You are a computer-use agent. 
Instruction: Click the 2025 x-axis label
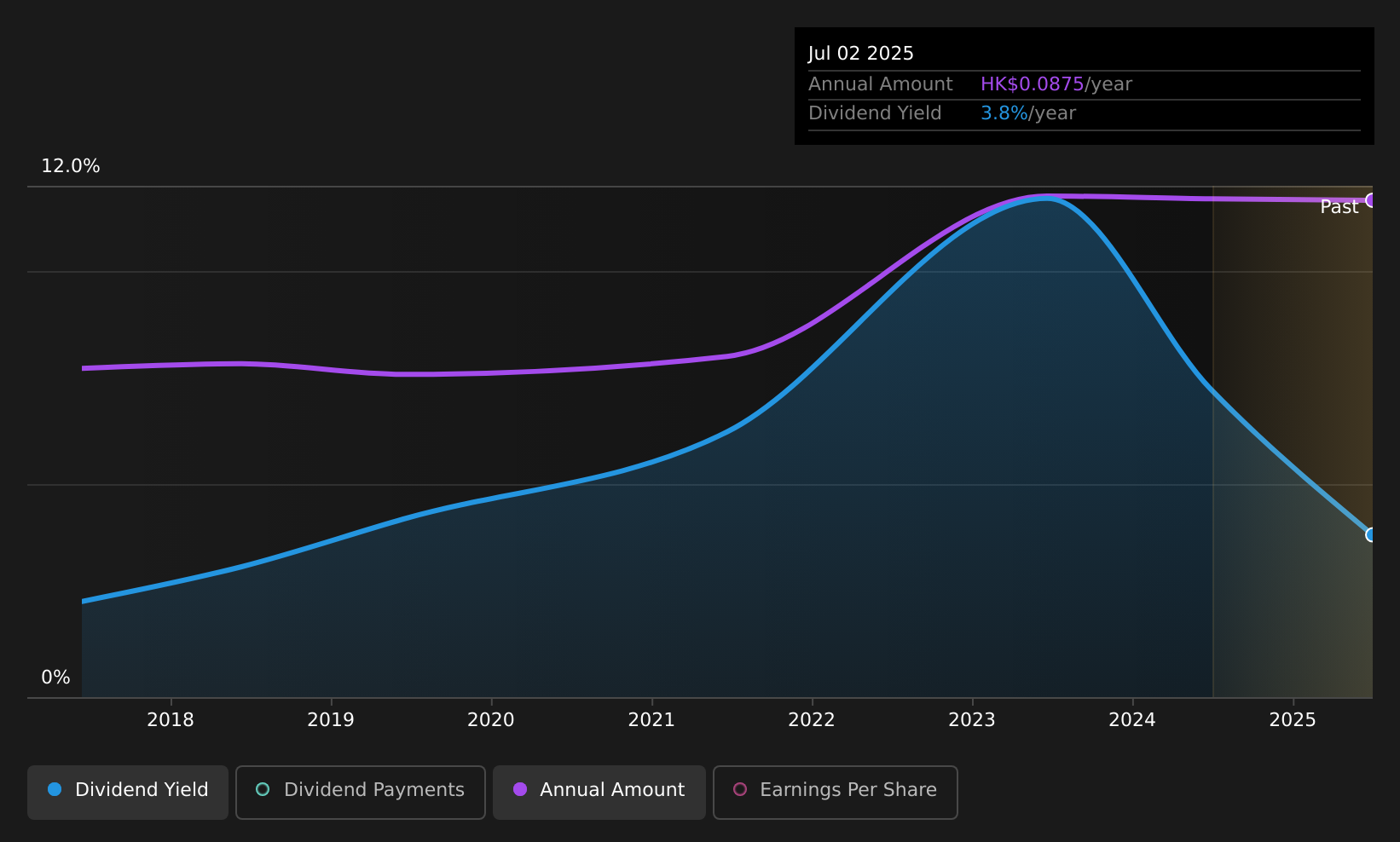[x=1293, y=720]
